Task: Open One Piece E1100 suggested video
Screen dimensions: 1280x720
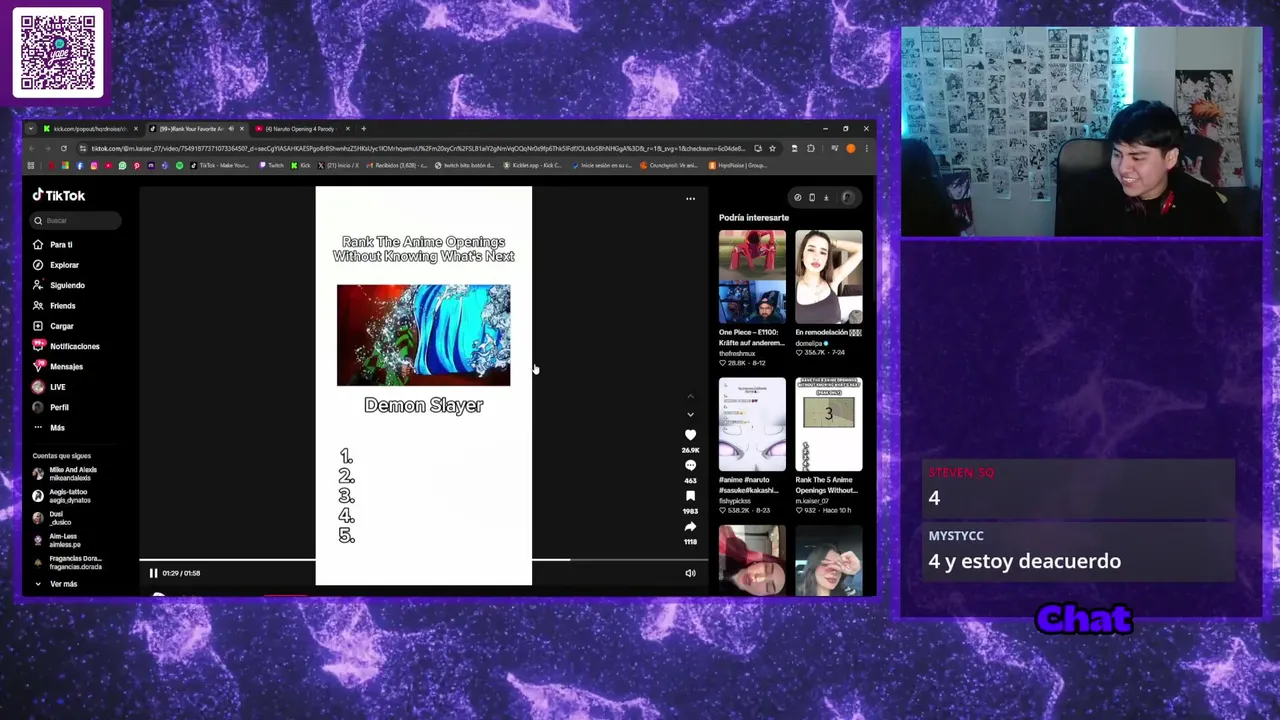Action: pos(752,277)
